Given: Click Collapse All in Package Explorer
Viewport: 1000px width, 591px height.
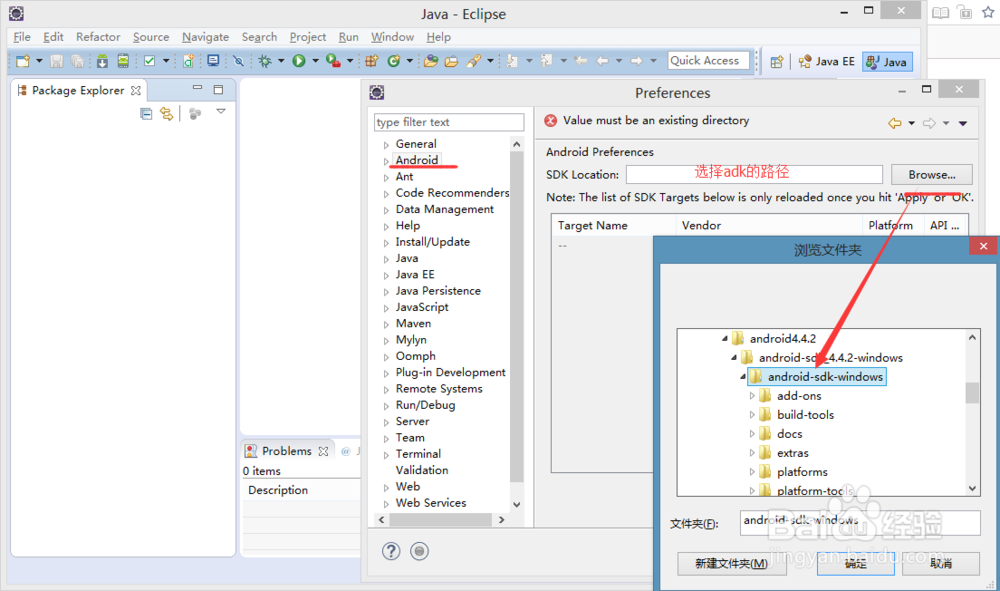Looking at the screenshot, I should click(146, 114).
